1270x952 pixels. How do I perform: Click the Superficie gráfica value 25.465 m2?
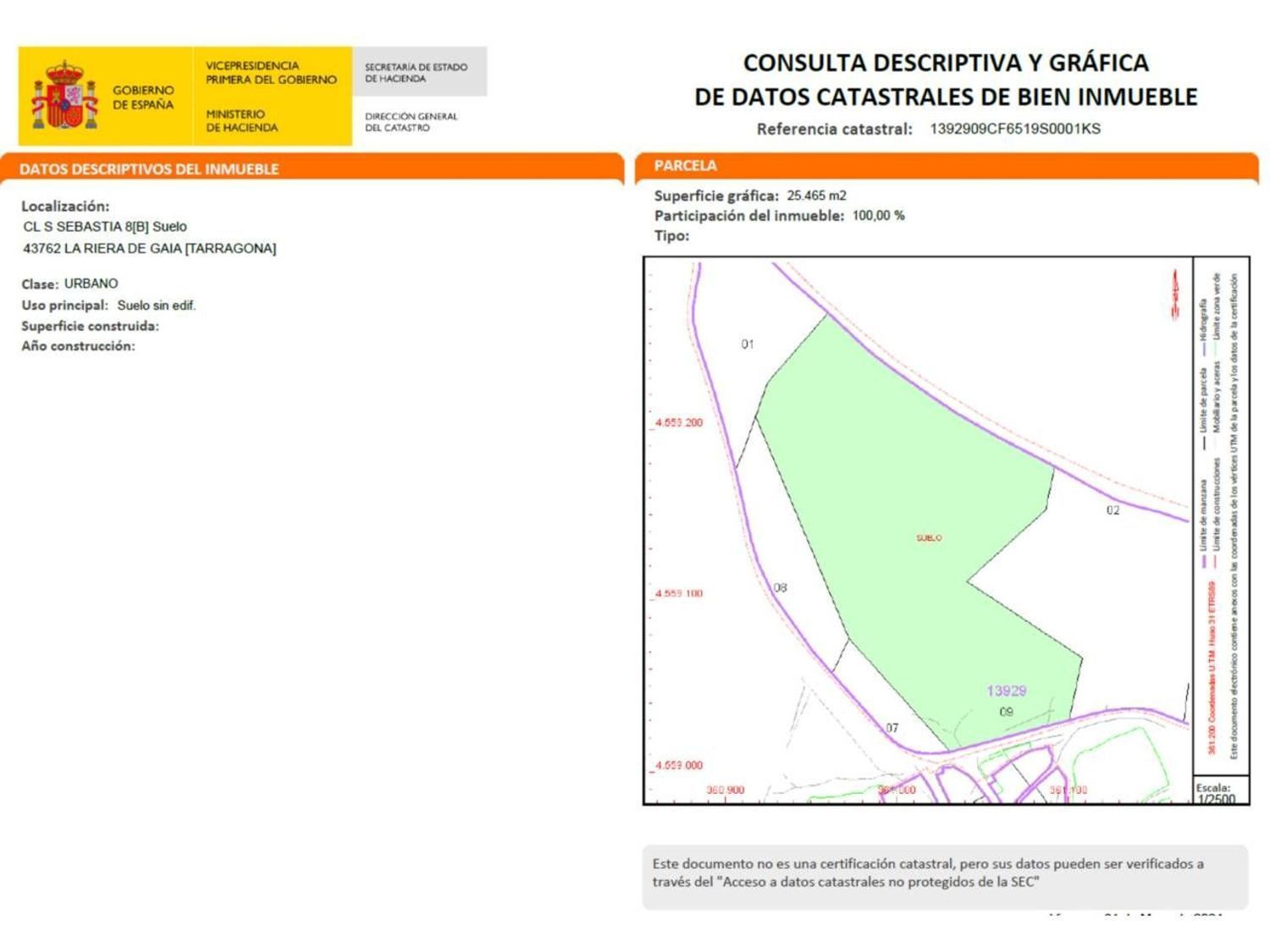816,195
